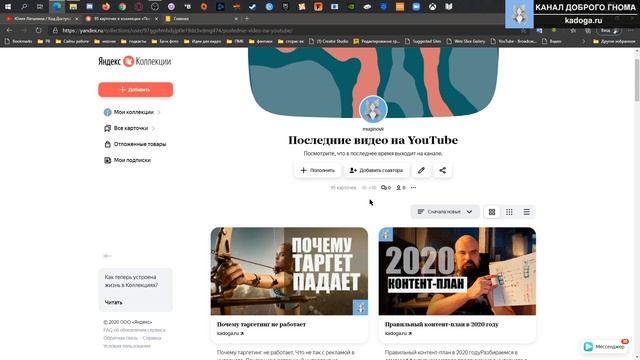Open the 2020 Контент-план thumbnail
Screen dimensions: 640x360
[x=457, y=271]
